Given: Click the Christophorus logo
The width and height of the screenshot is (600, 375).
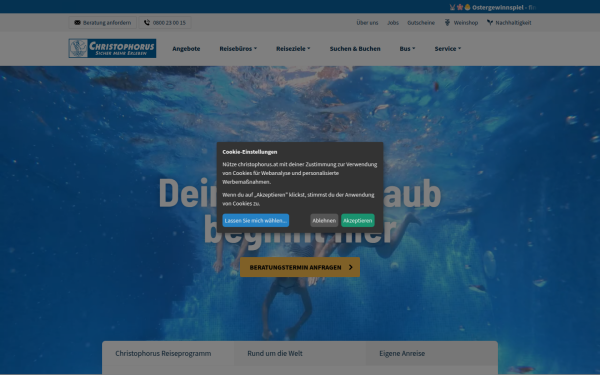Looking at the screenshot, I should point(112,48).
